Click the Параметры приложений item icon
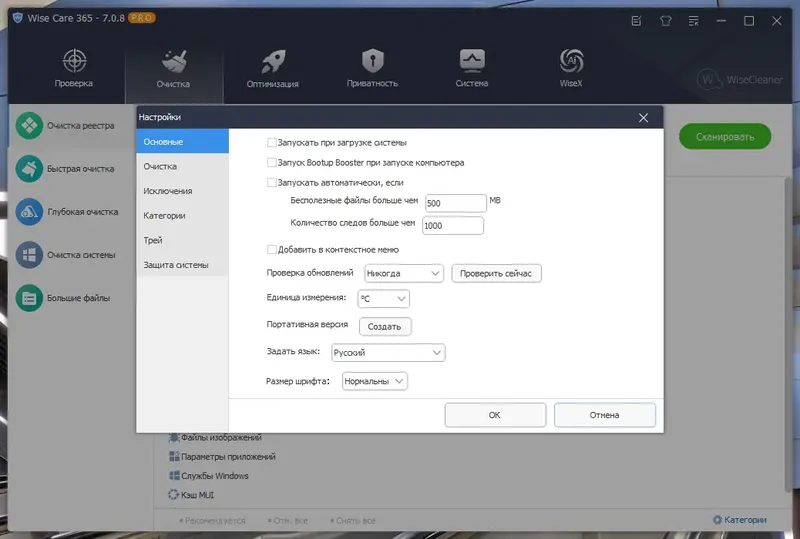 (174, 456)
